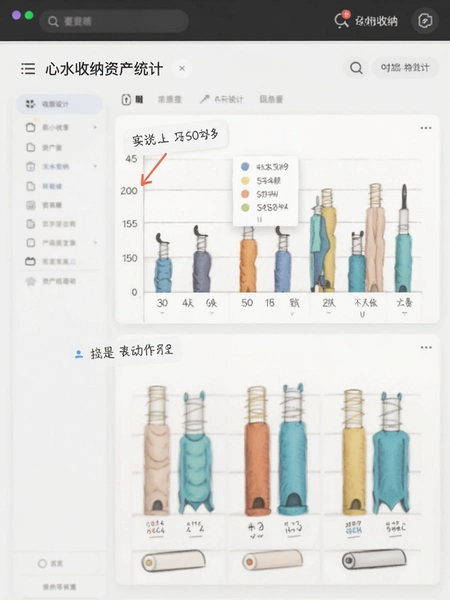This screenshot has height=600, width=450.
Task: Click the search field in the top bar
Action: click(114, 21)
